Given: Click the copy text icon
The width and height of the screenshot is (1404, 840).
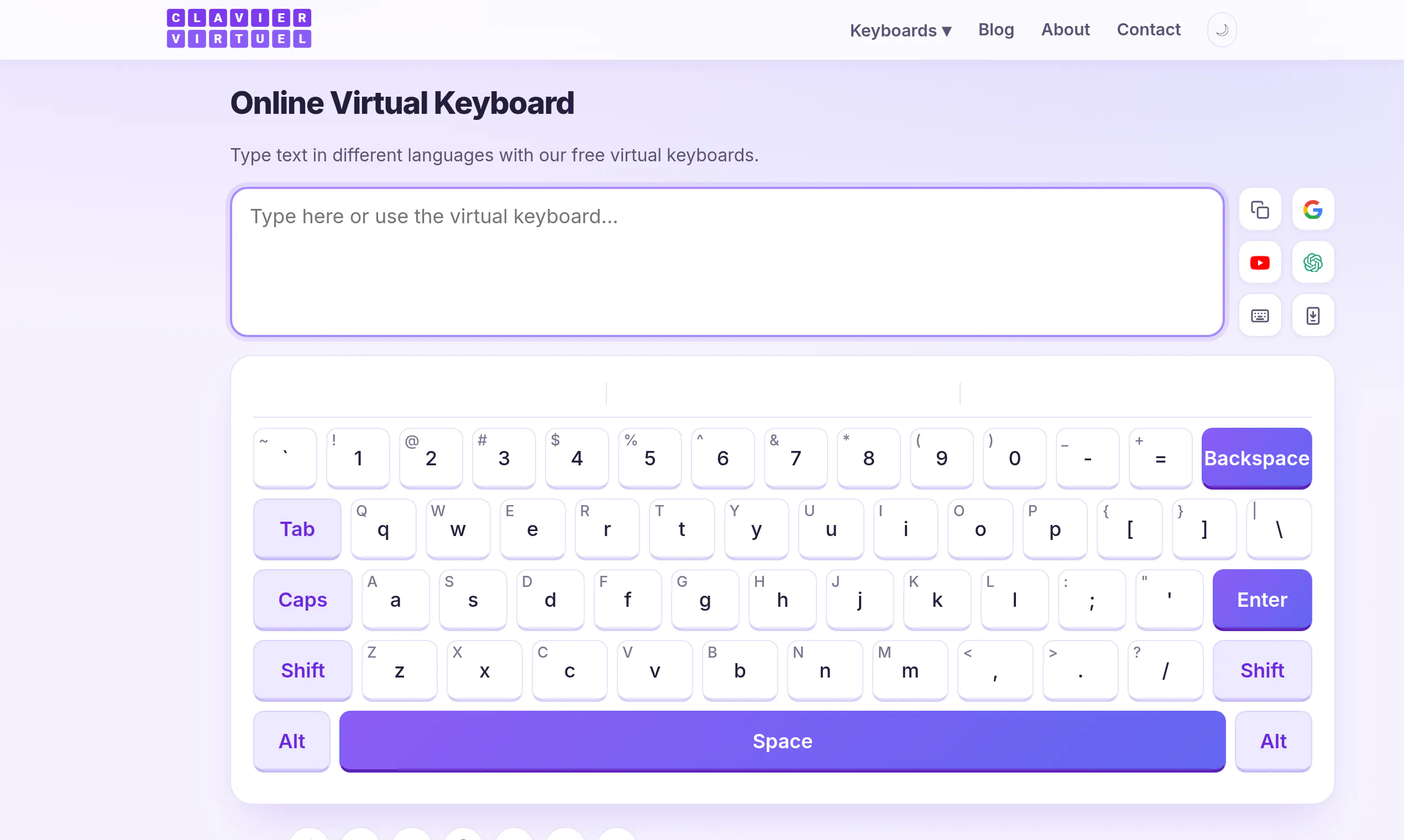Looking at the screenshot, I should [x=1260, y=209].
